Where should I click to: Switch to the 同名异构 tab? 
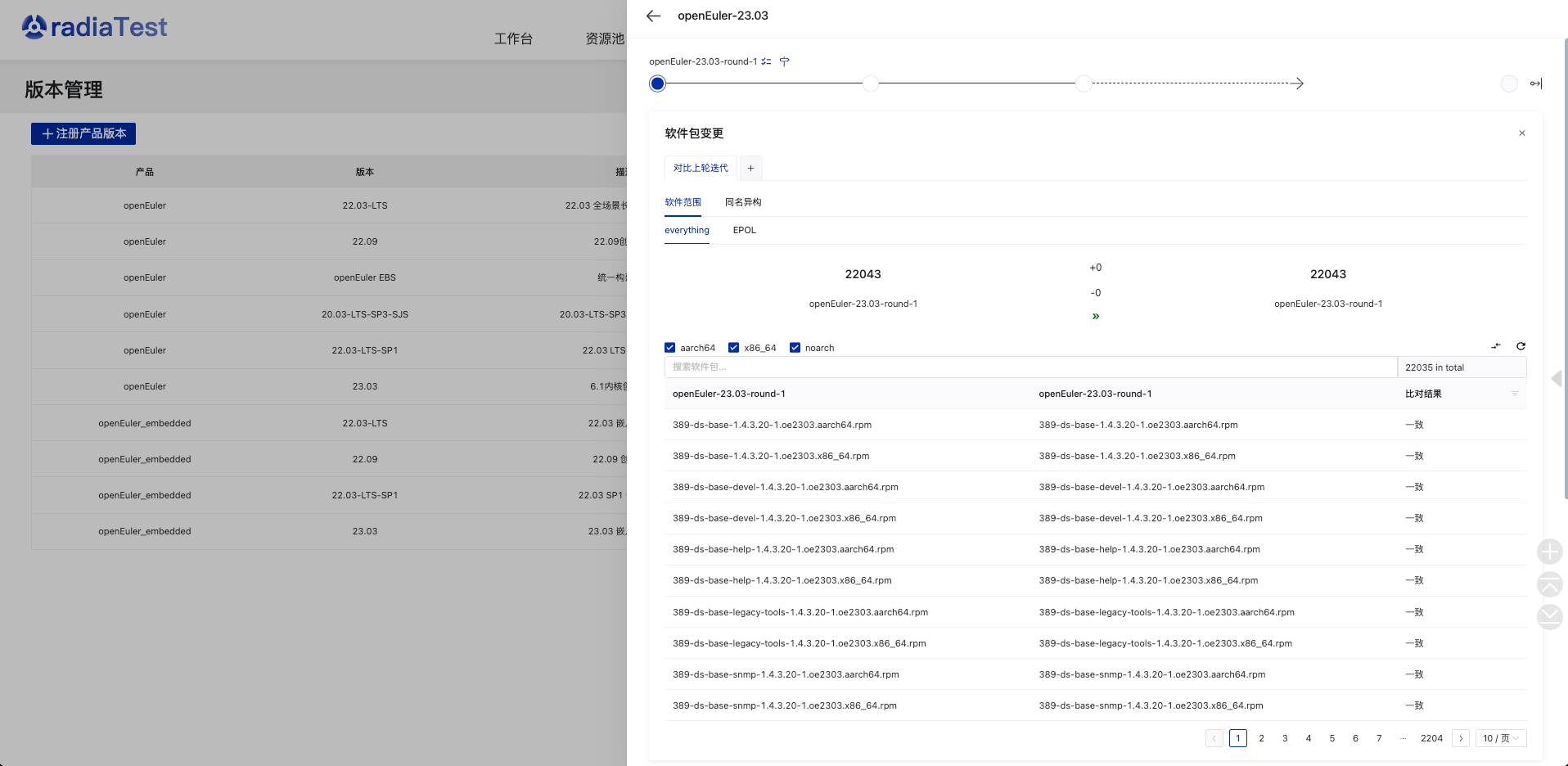click(743, 202)
